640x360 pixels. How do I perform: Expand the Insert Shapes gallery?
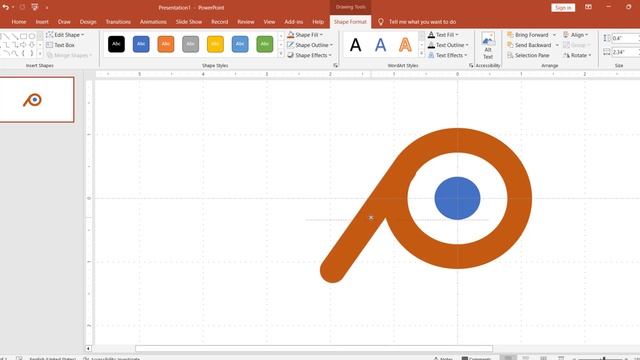click(x=40, y=53)
